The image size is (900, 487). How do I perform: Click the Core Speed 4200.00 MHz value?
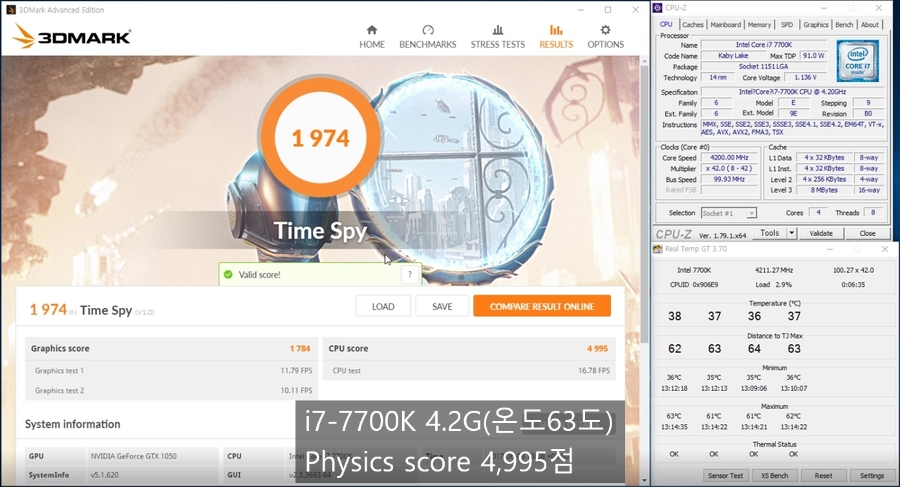point(729,157)
